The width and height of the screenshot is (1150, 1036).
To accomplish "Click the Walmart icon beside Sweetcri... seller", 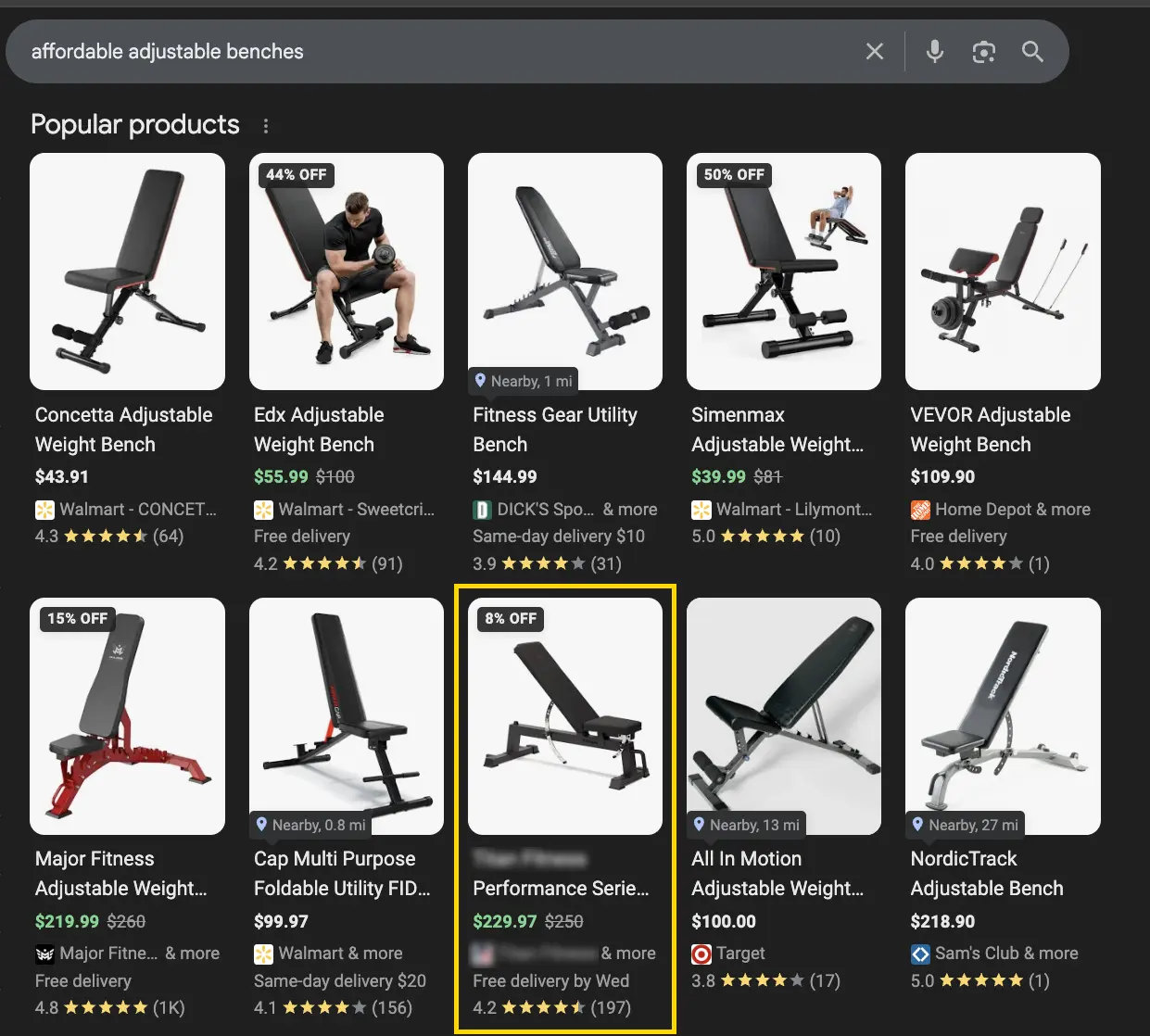I will coord(263,510).
